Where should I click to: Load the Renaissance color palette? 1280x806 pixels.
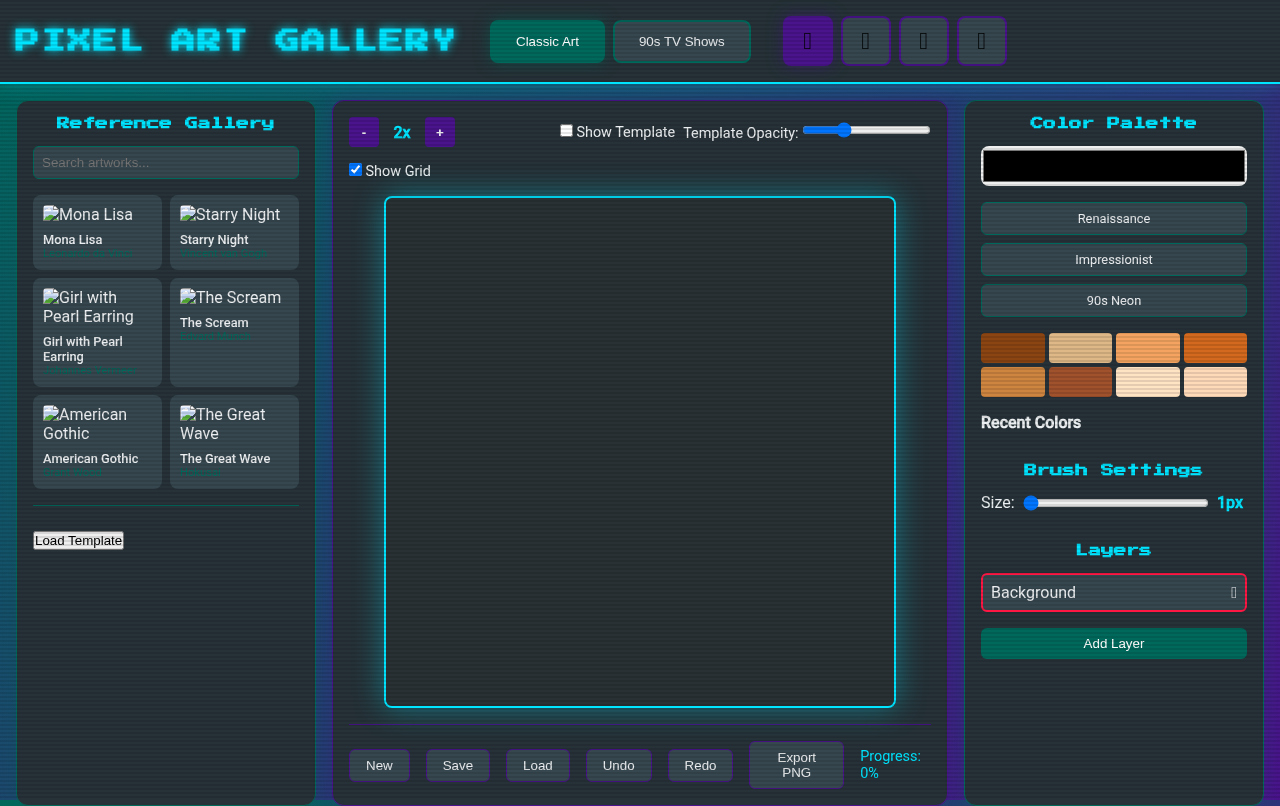coord(1113,218)
